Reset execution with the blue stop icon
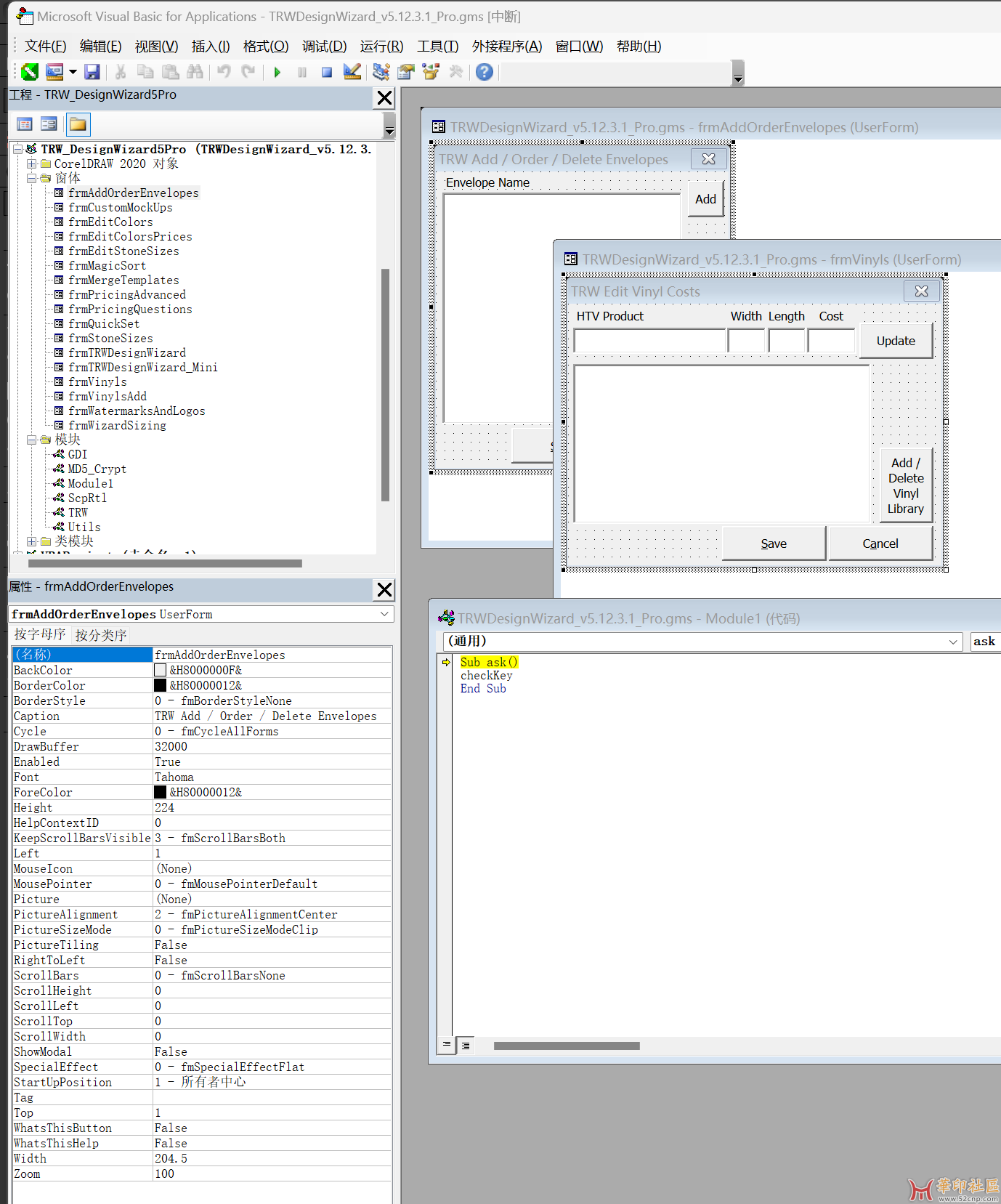1001x1204 pixels. click(327, 72)
